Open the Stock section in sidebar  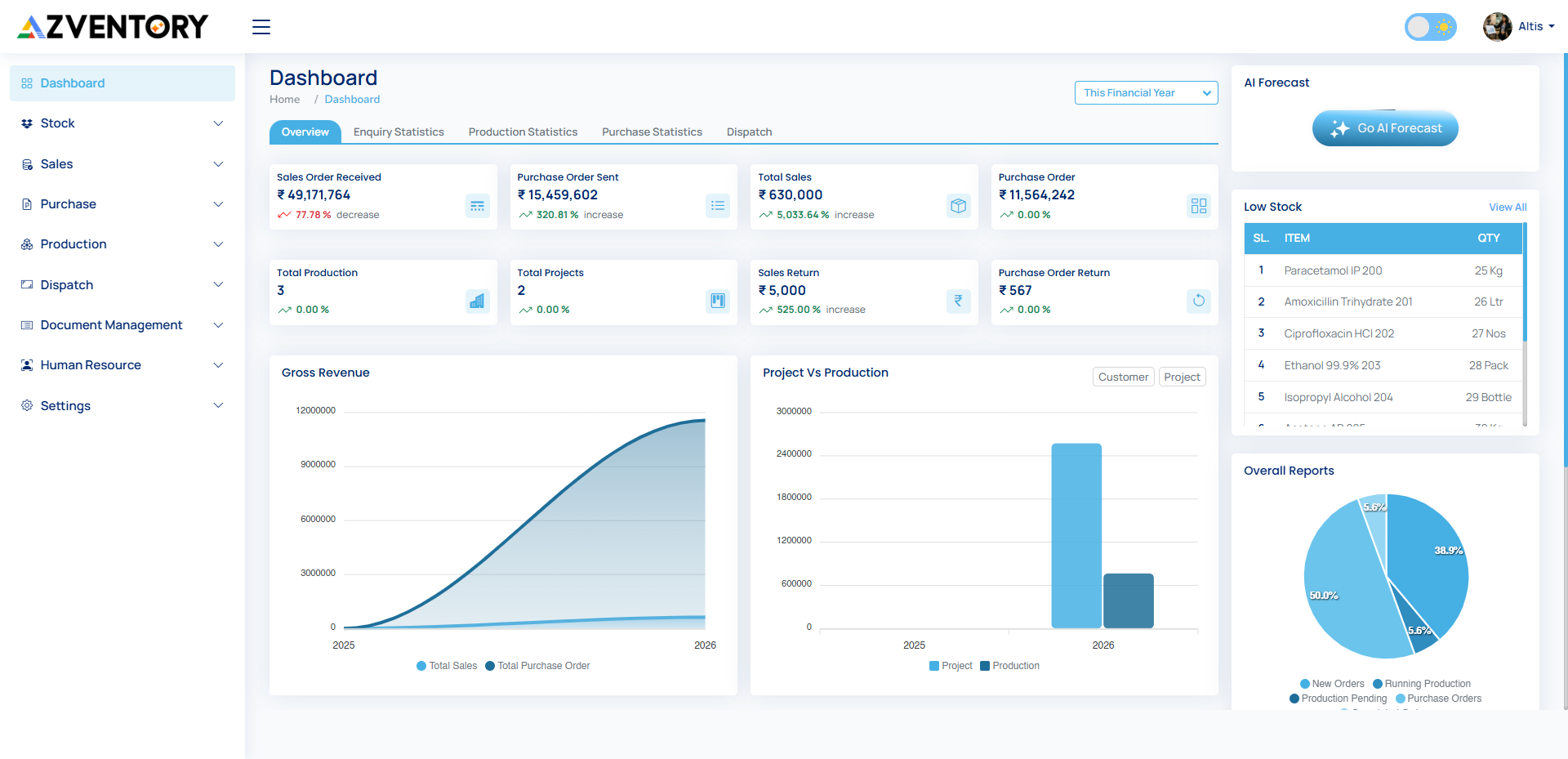pos(58,123)
